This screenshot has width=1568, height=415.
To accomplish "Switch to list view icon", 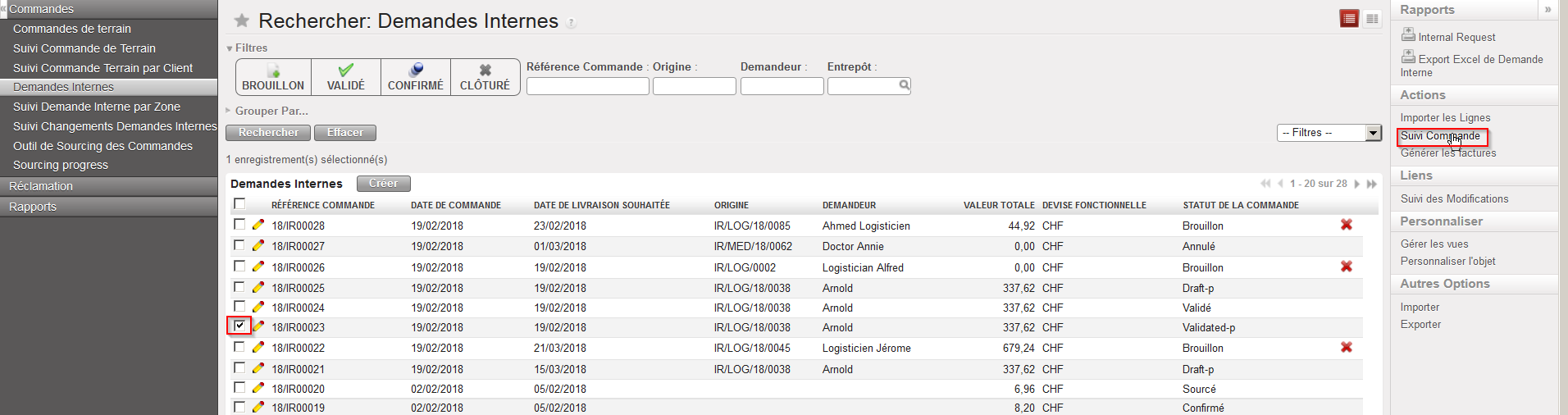I will click(1349, 19).
